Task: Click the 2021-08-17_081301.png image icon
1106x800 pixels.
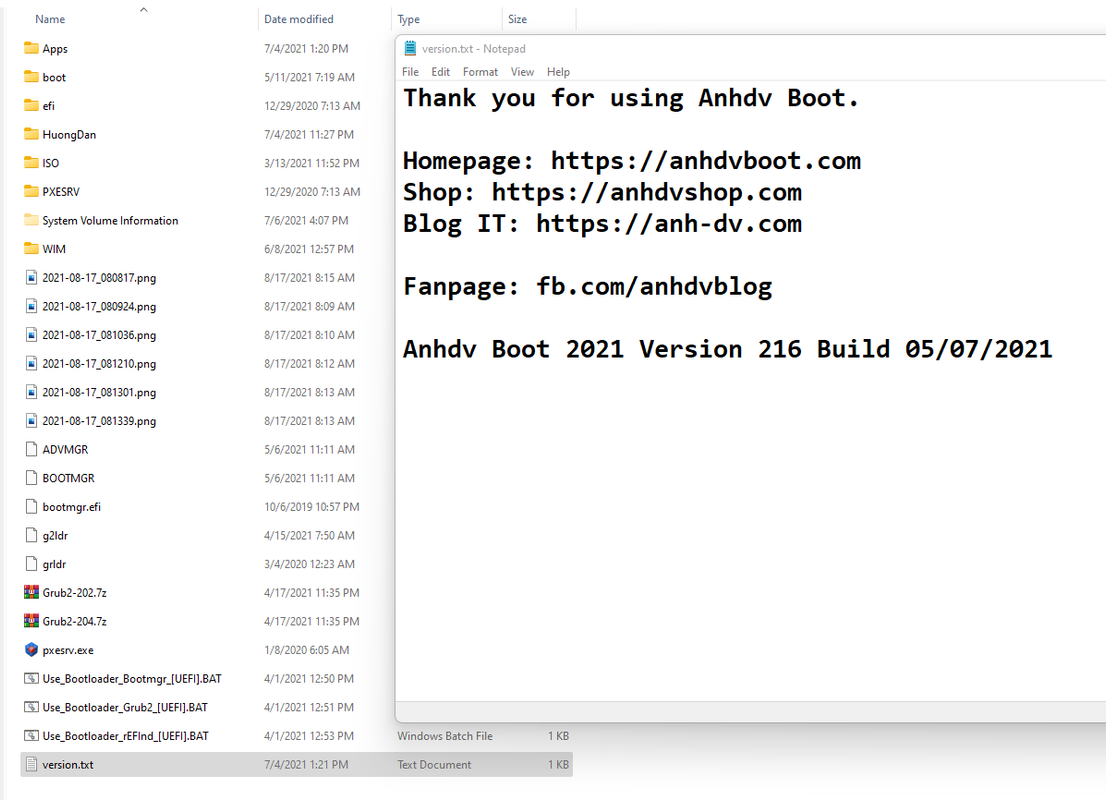Action: 31,392
